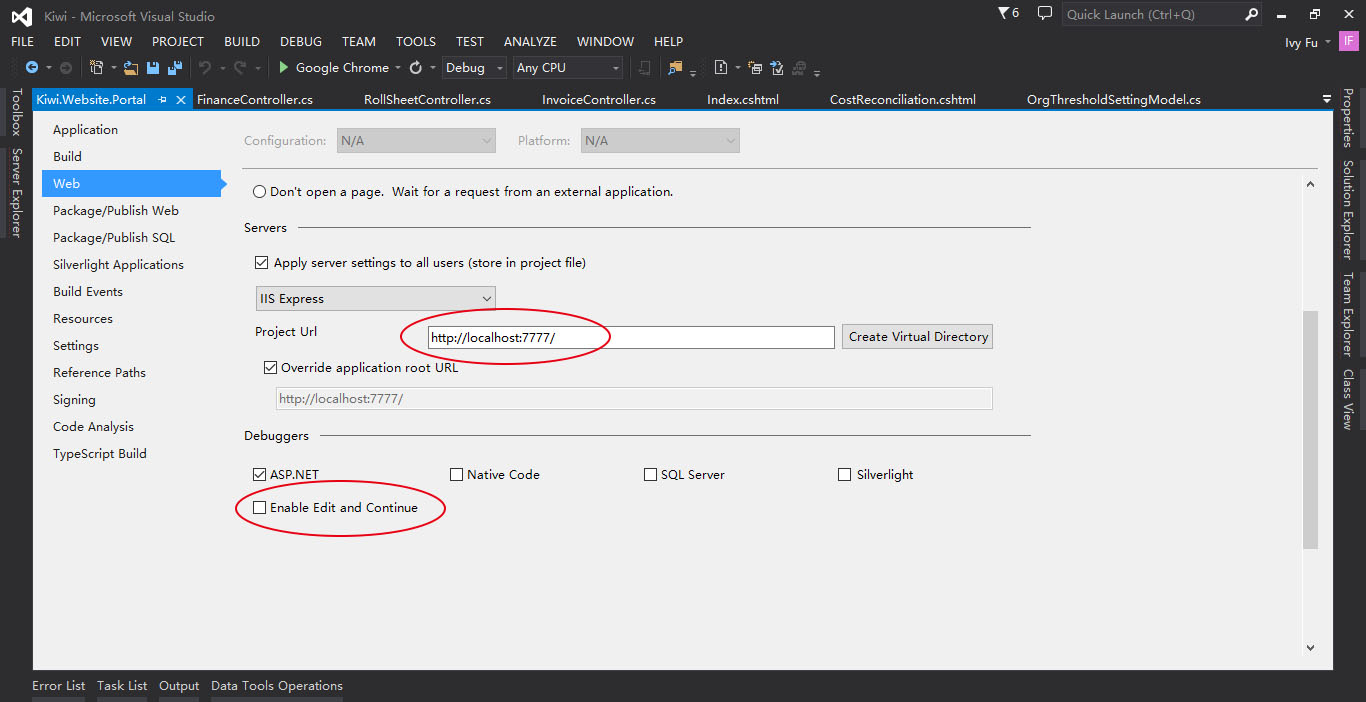1366x702 pixels.
Task: Open the Data Tools Operations panel
Action: [277, 686]
